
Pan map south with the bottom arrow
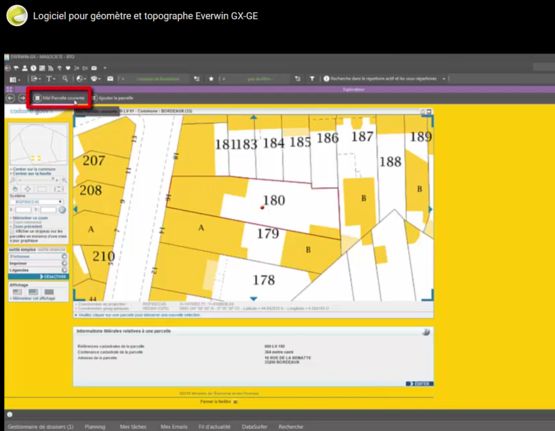tap(253, 299)
